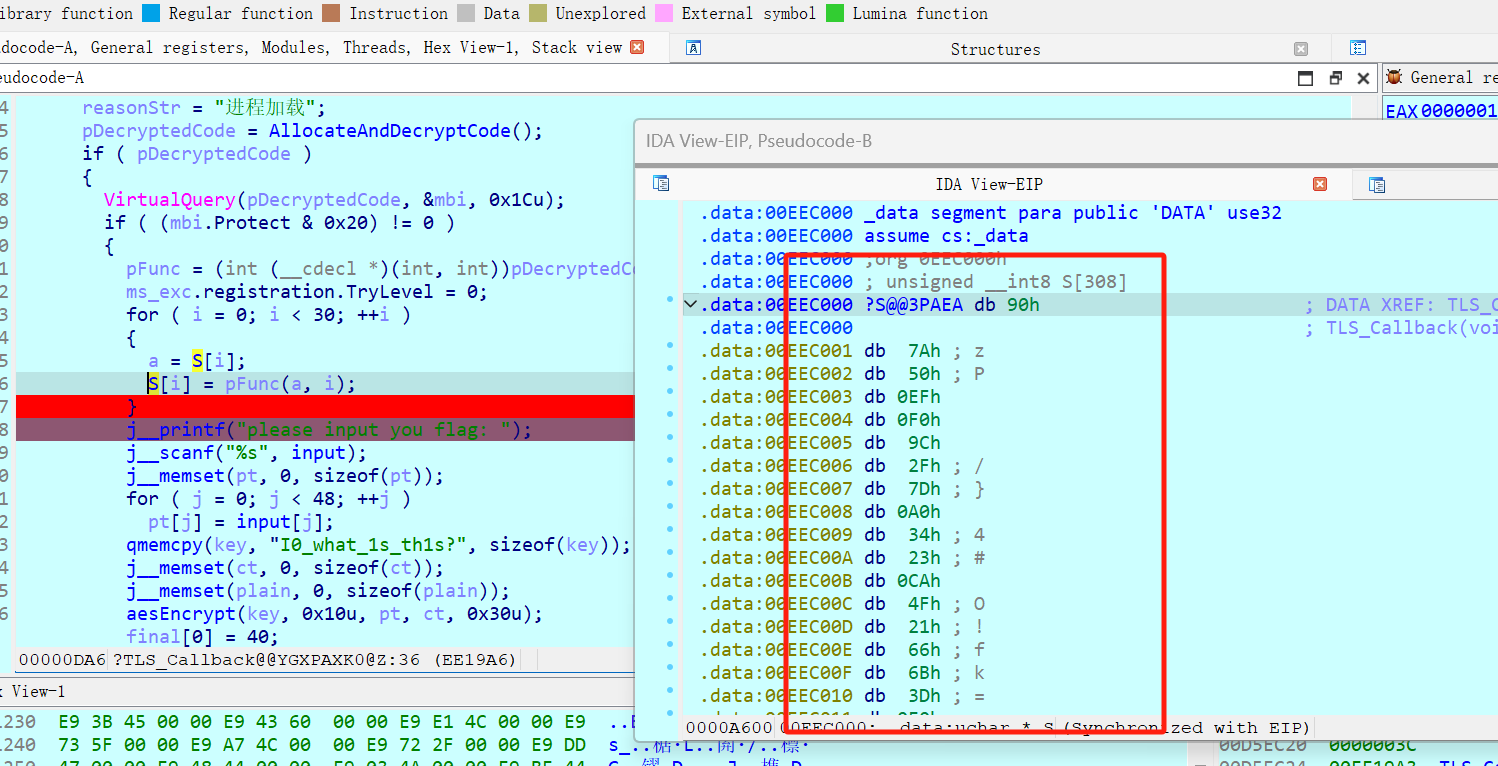Close the IDA View-EIP tab

coord(1320,184)
